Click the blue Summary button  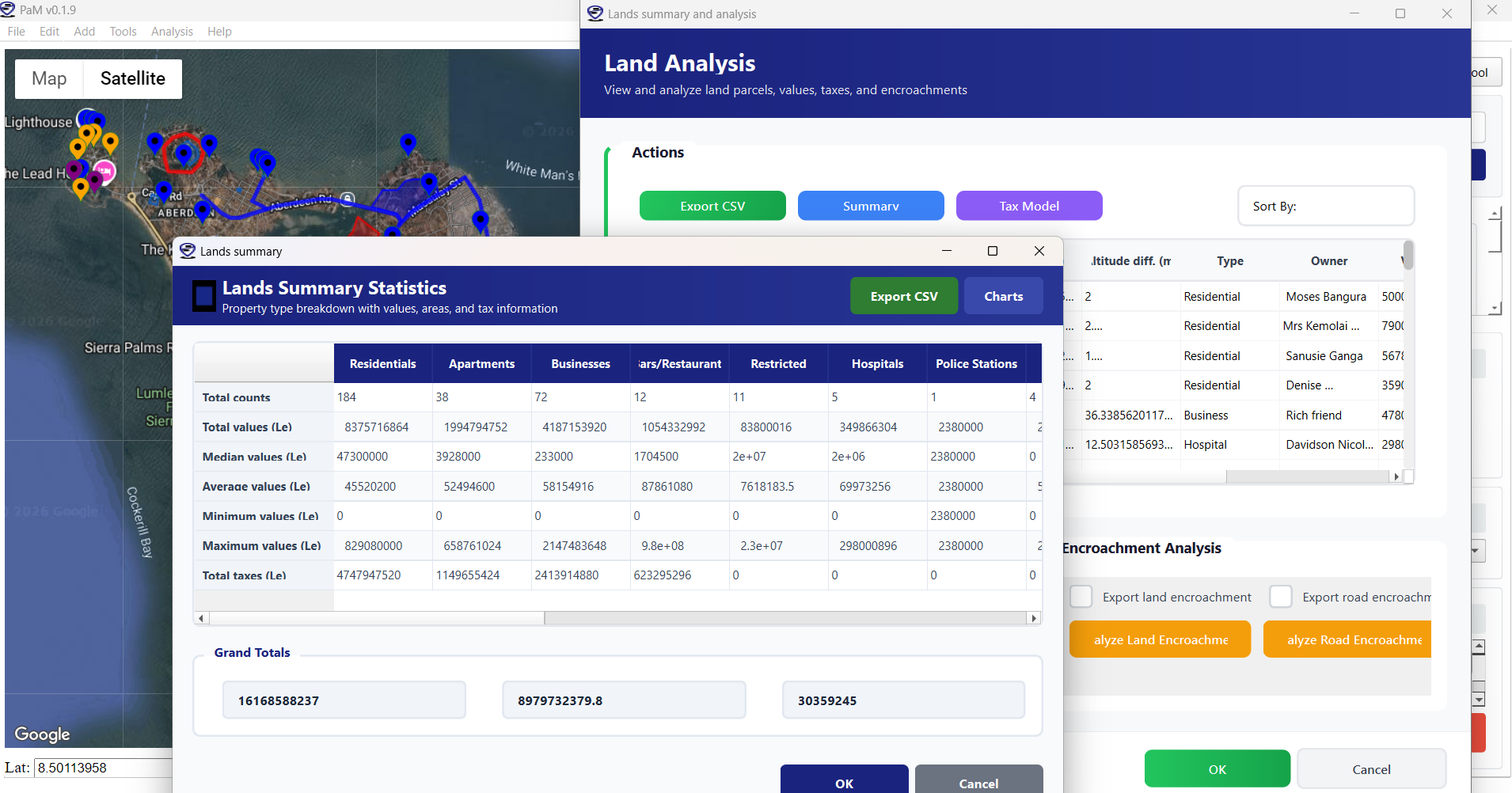(x=871, y=206)
